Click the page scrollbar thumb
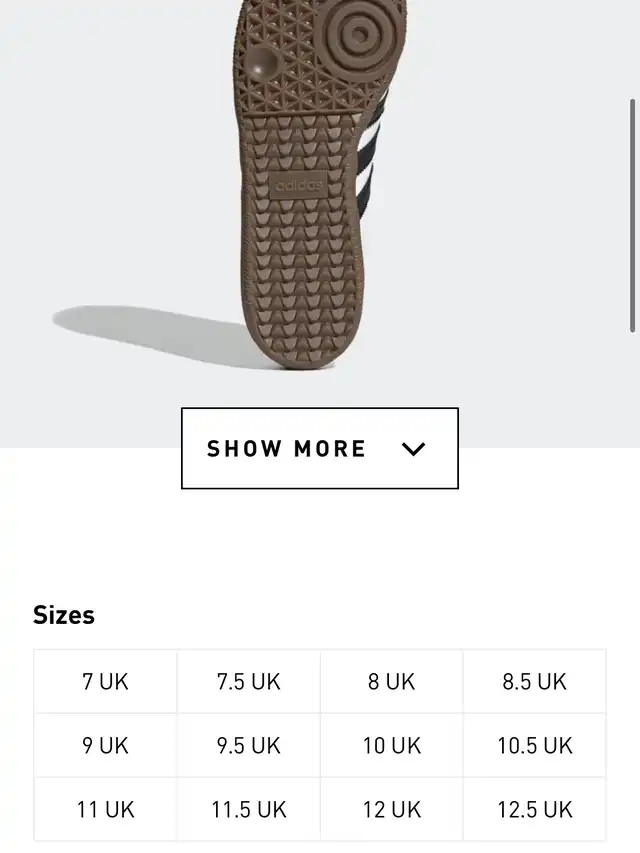The image size is (640, 853). coord(632,215)
